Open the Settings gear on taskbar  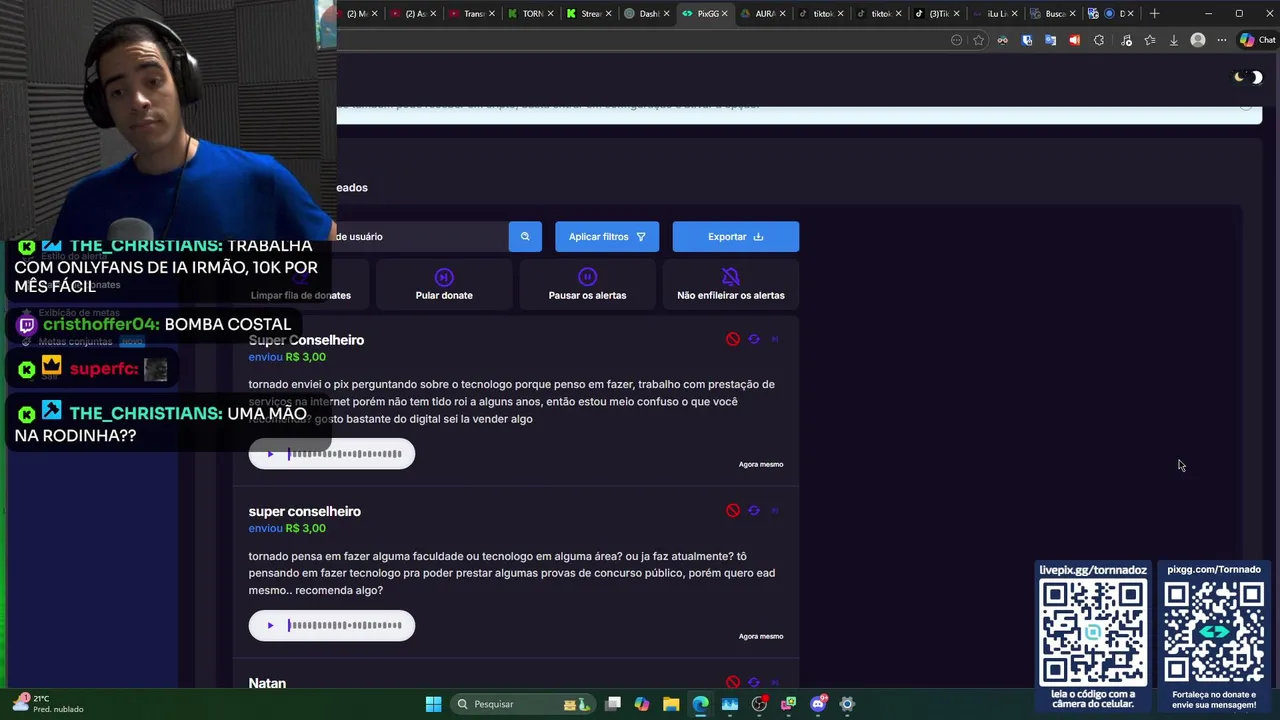click(x=847, y=704)
